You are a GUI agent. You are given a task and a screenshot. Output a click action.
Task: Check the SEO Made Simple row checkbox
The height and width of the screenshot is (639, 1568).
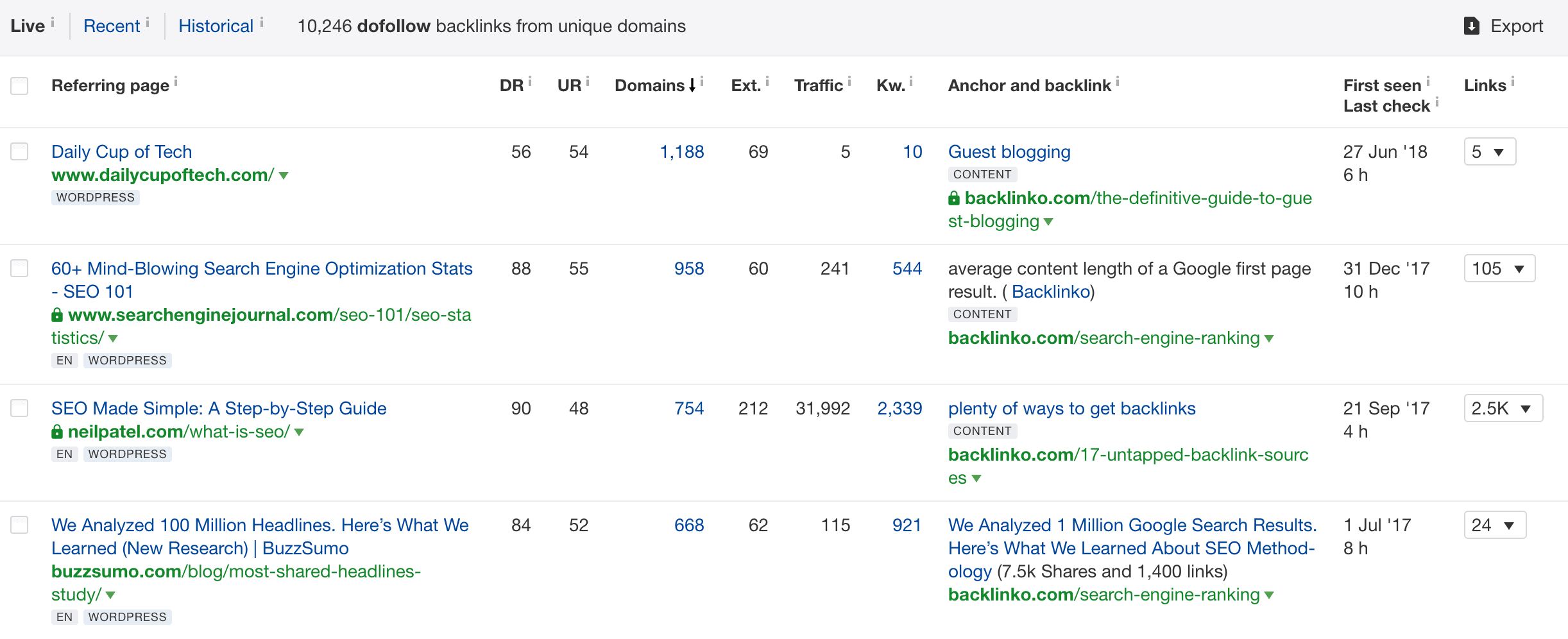coord(19,408)
